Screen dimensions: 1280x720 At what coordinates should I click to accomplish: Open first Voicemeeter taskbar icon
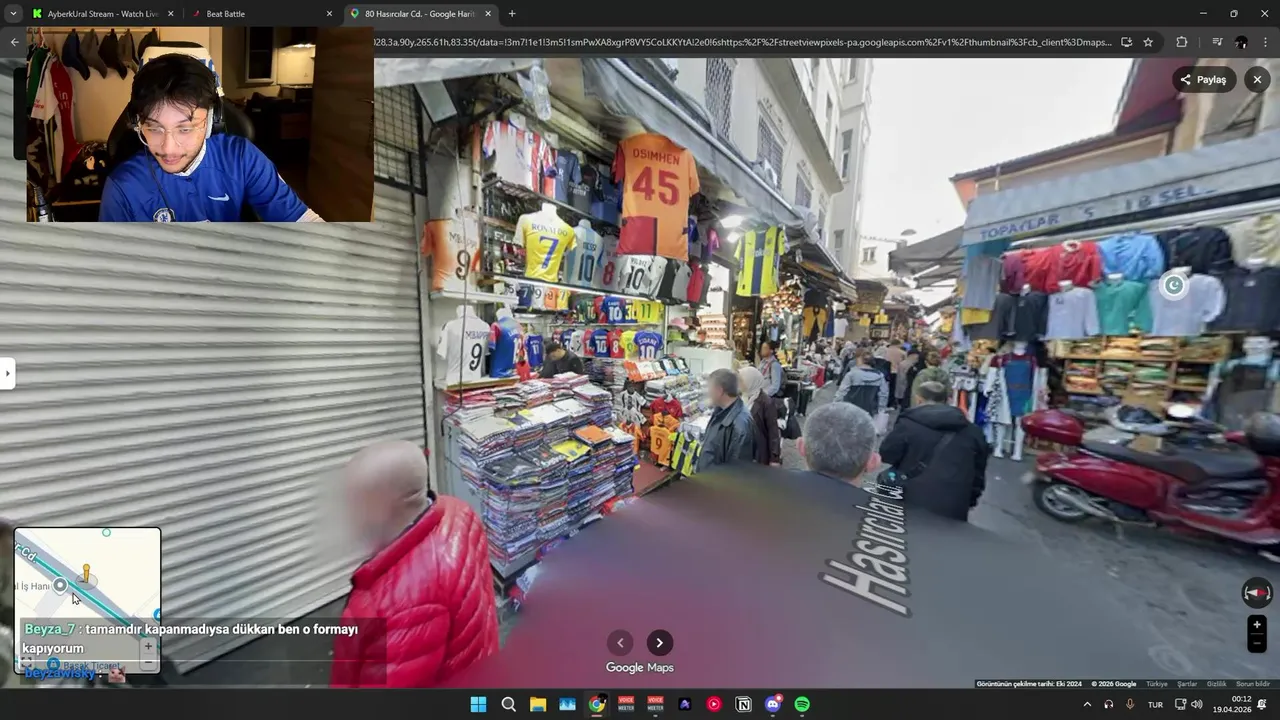click(x=626, y=704)
